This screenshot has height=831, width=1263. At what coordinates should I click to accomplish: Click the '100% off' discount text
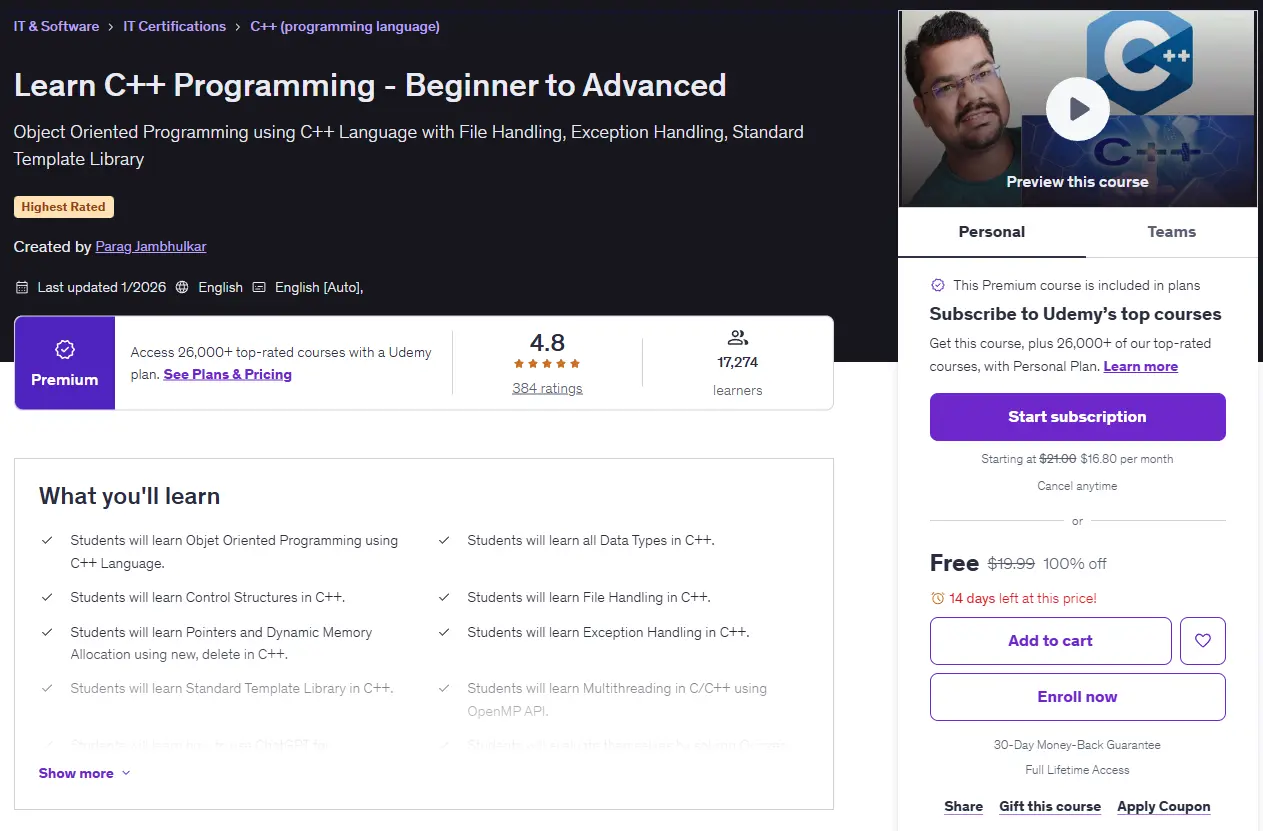tap(1074, 563)
